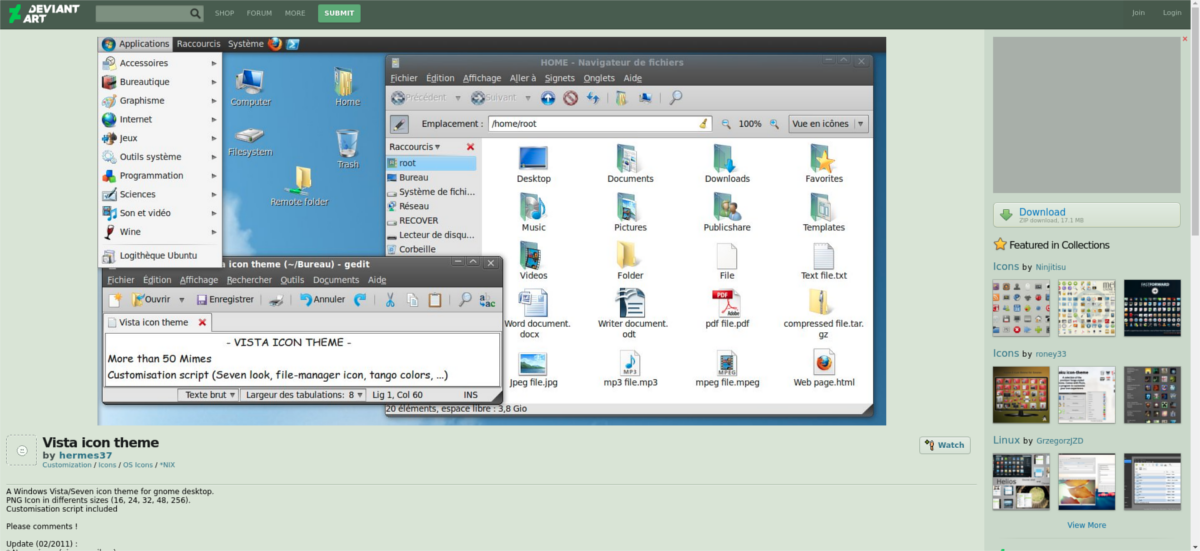
Task: Open roney33 collection author link
Action: coord(1051,354)
